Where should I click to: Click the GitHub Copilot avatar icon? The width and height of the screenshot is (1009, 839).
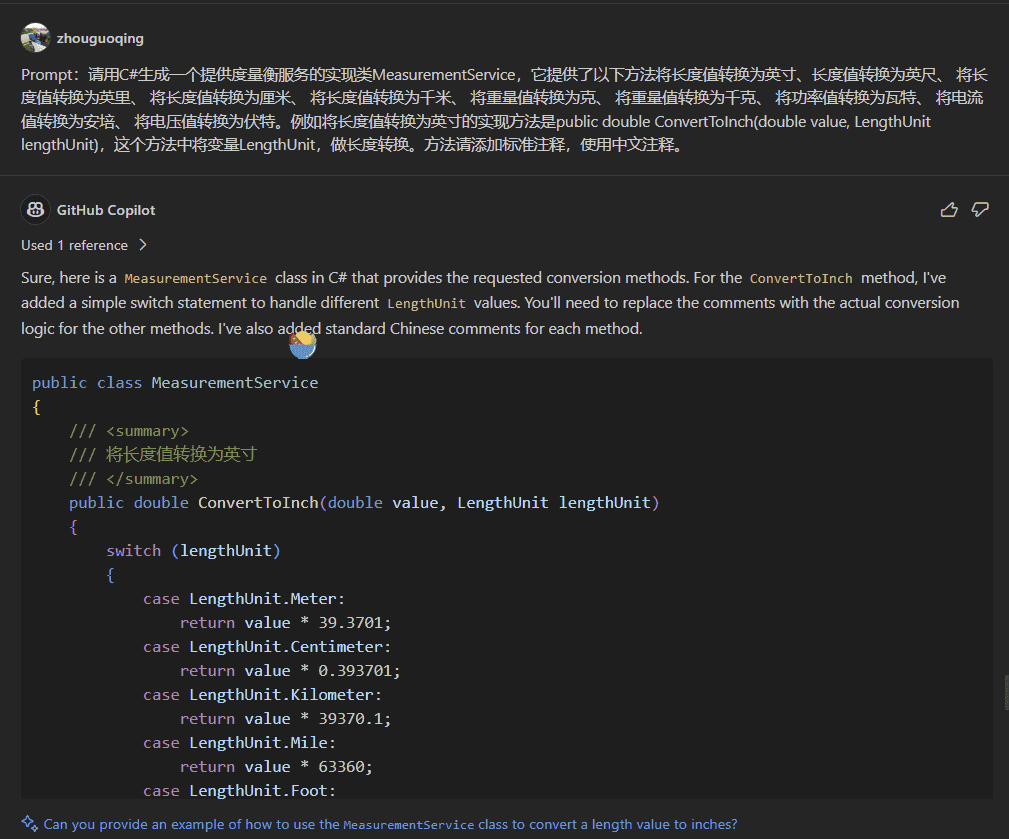pyautogui.click(x=35, y=210)
